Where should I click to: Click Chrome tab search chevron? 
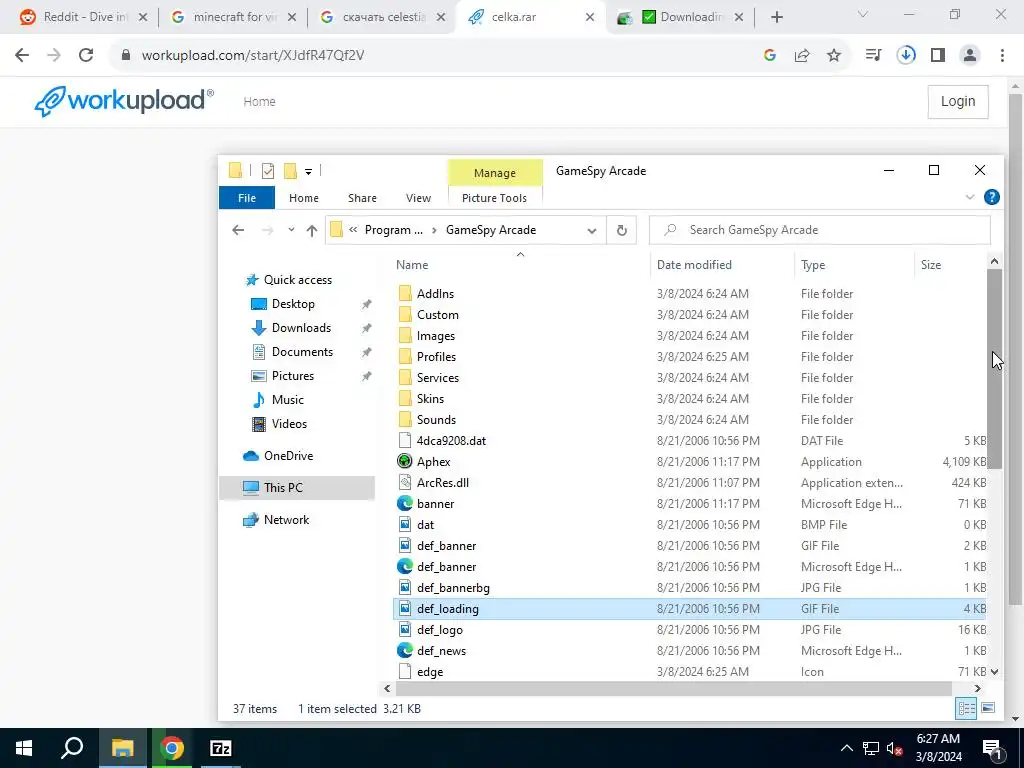pos(863,14)
